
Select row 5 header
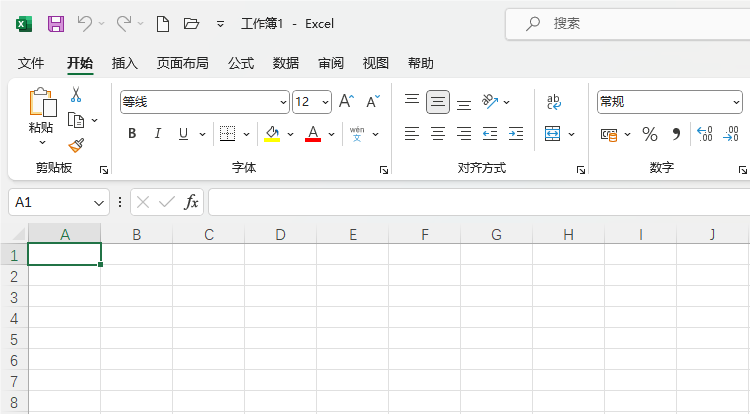(x=14, y=339)
